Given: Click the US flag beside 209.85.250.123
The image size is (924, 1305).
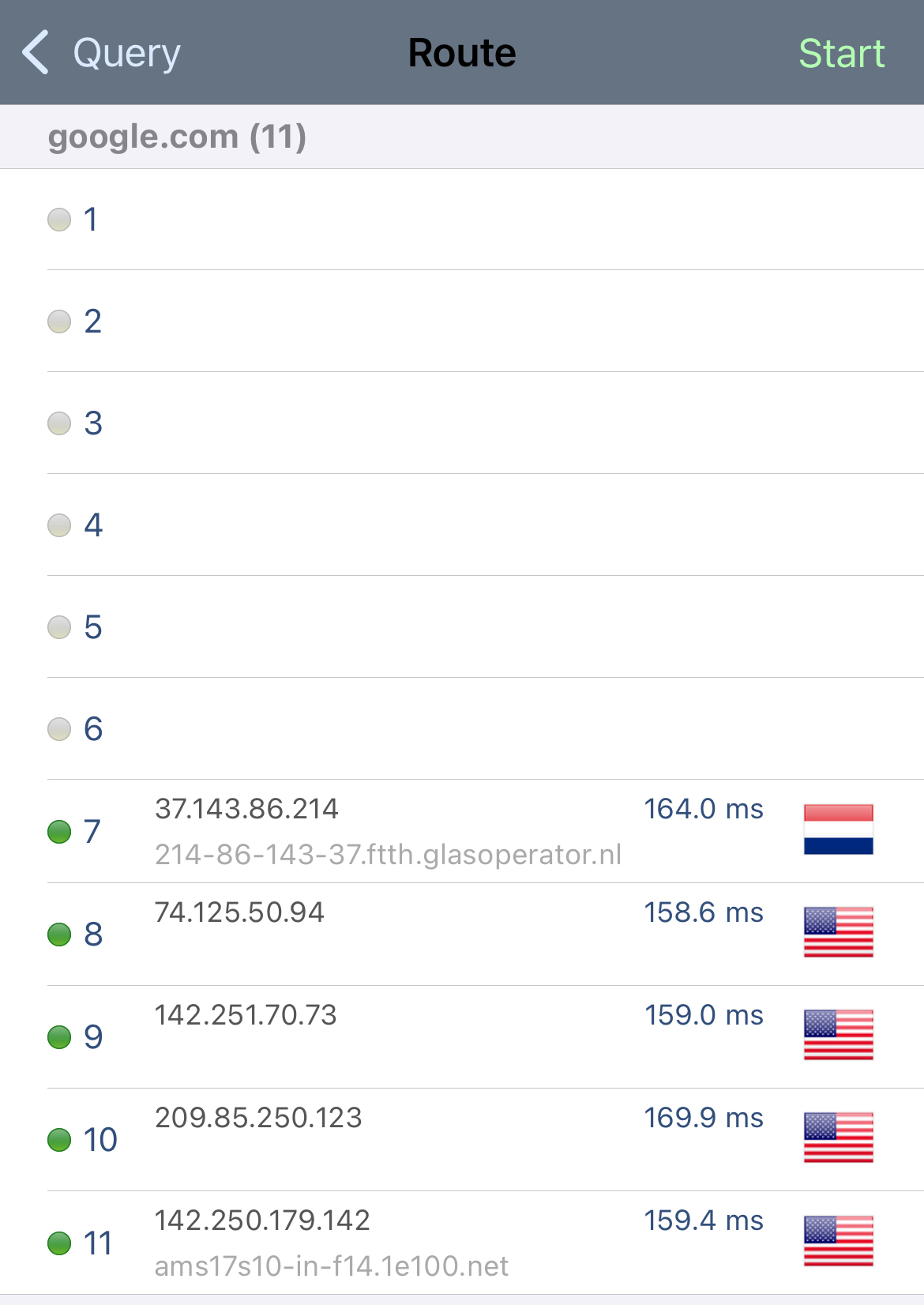Looking at the screenshot, I should (x=838, y=1138).
